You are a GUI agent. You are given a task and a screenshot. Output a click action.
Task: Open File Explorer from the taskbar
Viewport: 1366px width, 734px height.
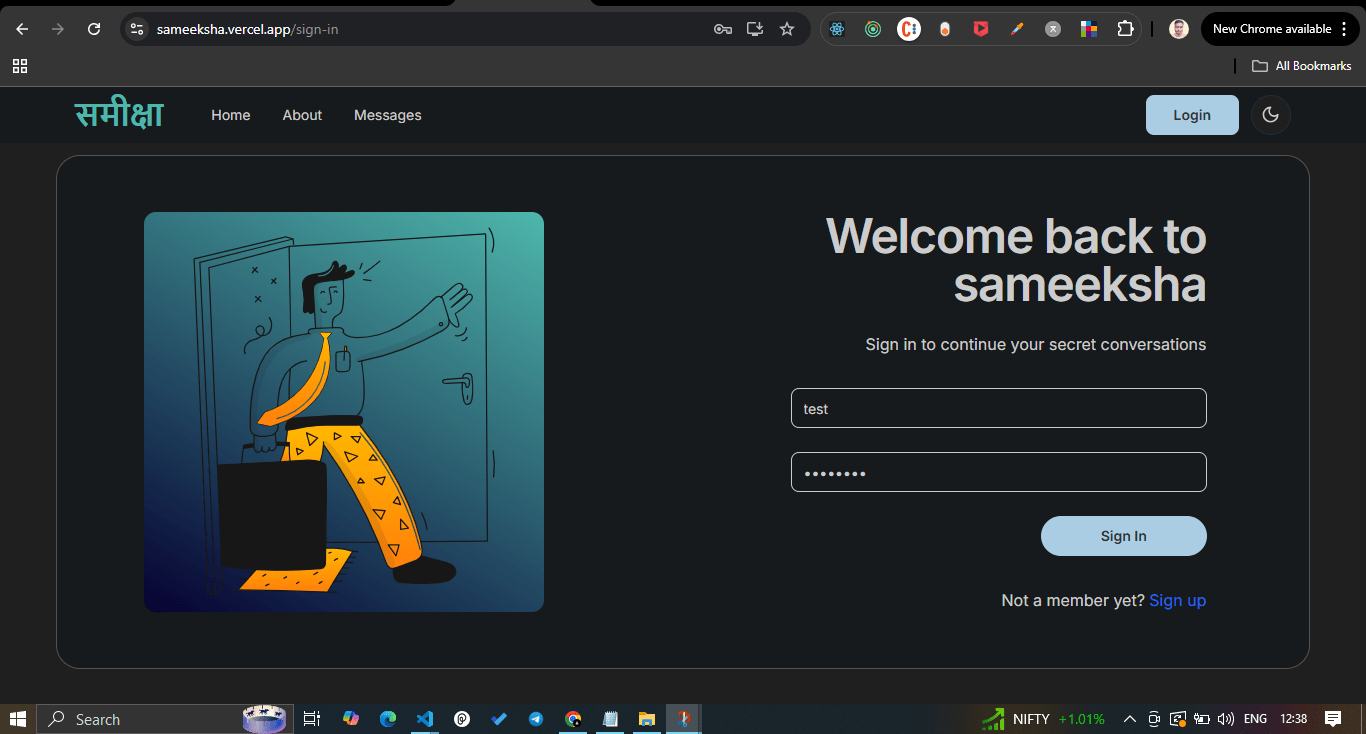(647, 719)
